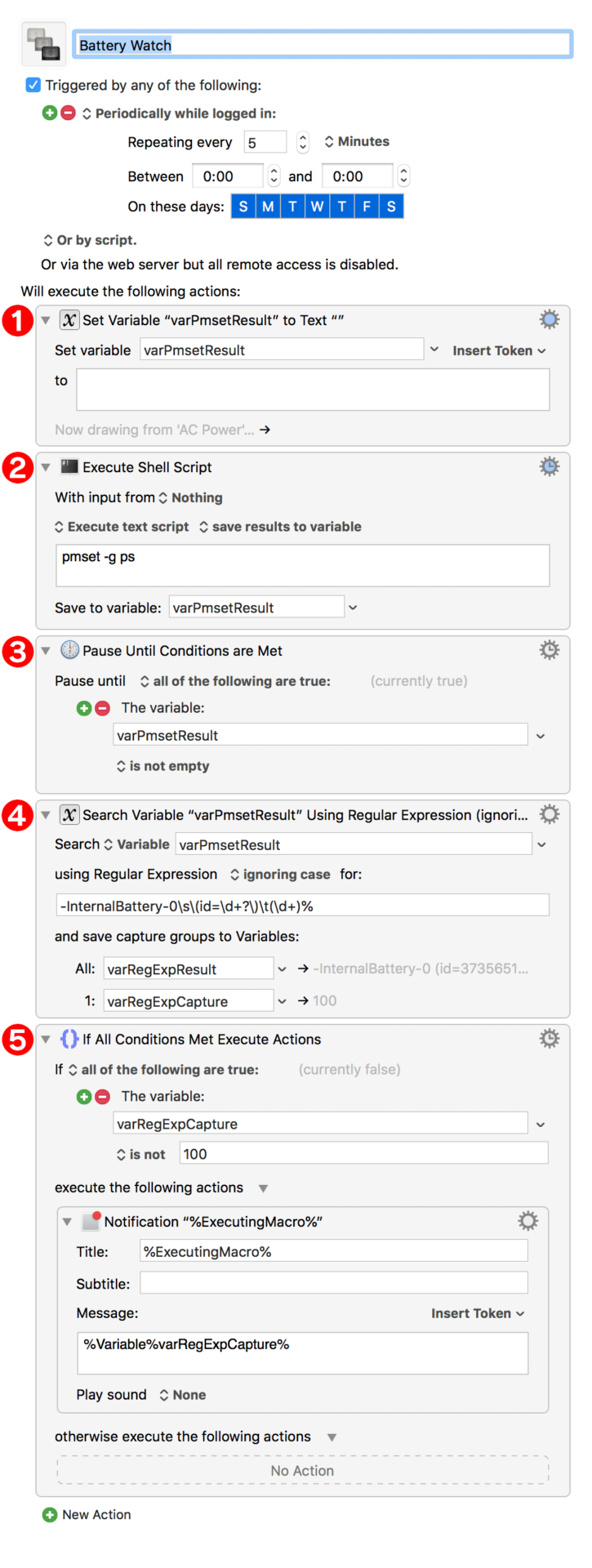
Task: Open the 'save results to variable' menu
Action: [280, 527]
